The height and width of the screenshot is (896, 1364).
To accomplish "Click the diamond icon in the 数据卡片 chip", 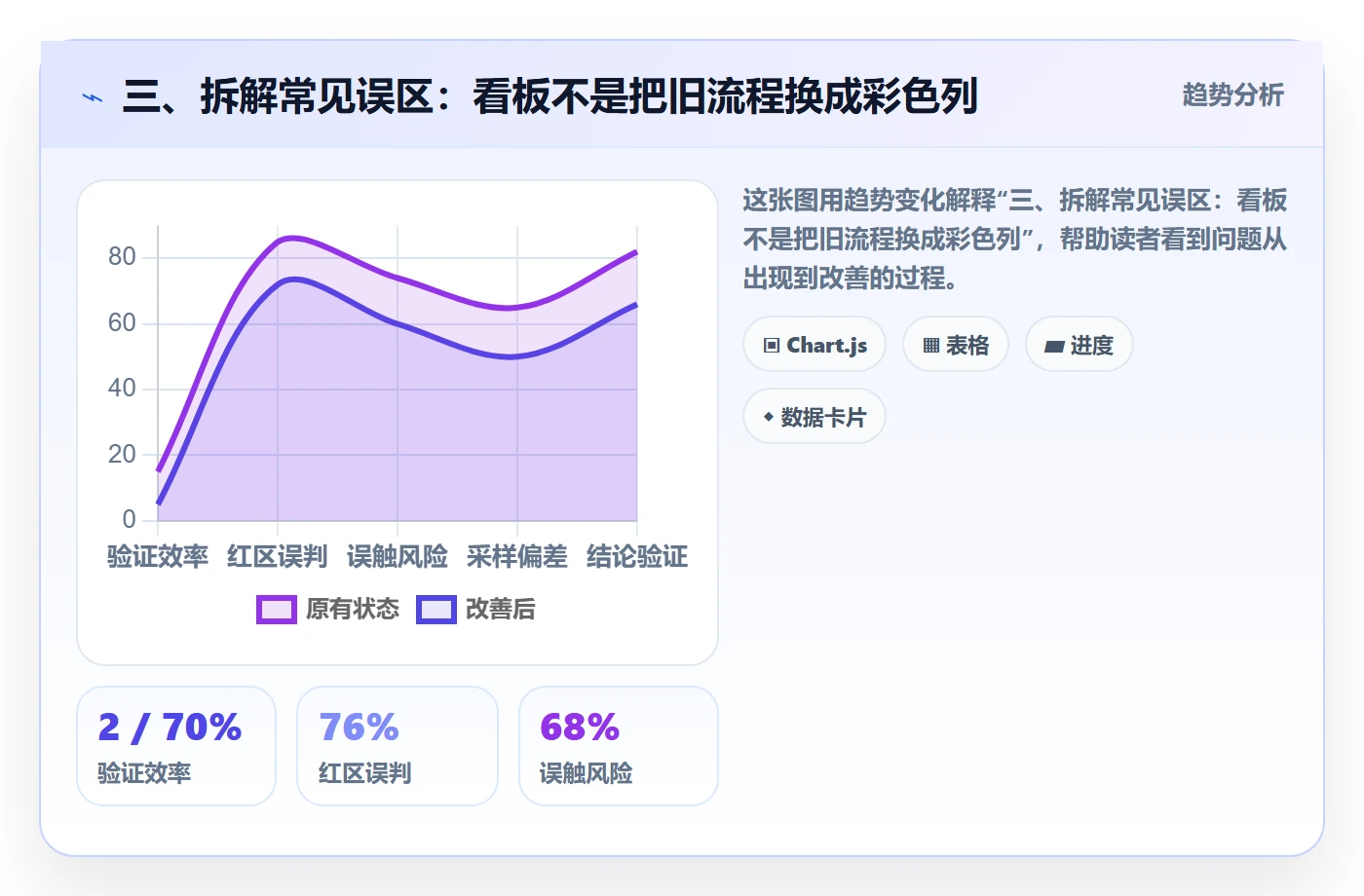I will coord(769,417).
